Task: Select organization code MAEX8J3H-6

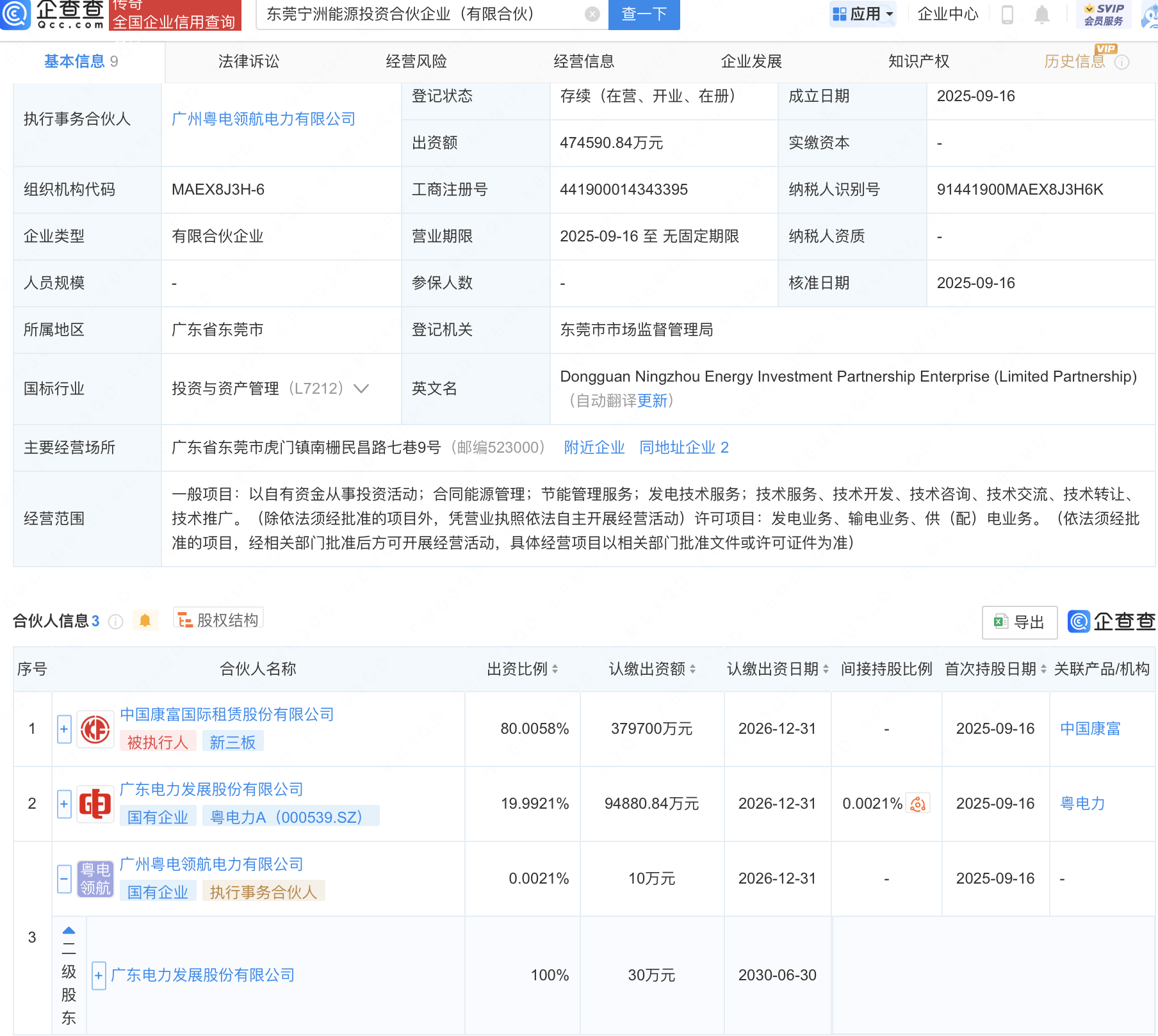Action: (x=218, y=190)
